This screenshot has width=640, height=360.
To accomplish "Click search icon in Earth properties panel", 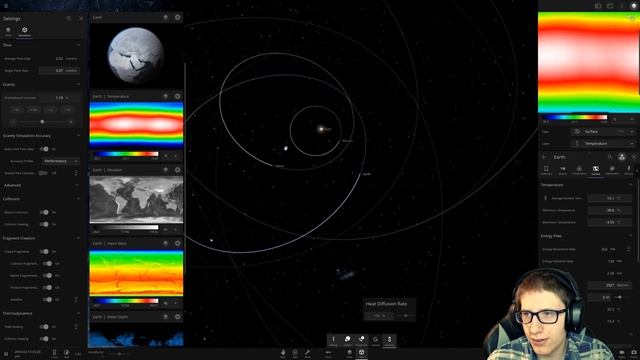I will tap(609, 157).
